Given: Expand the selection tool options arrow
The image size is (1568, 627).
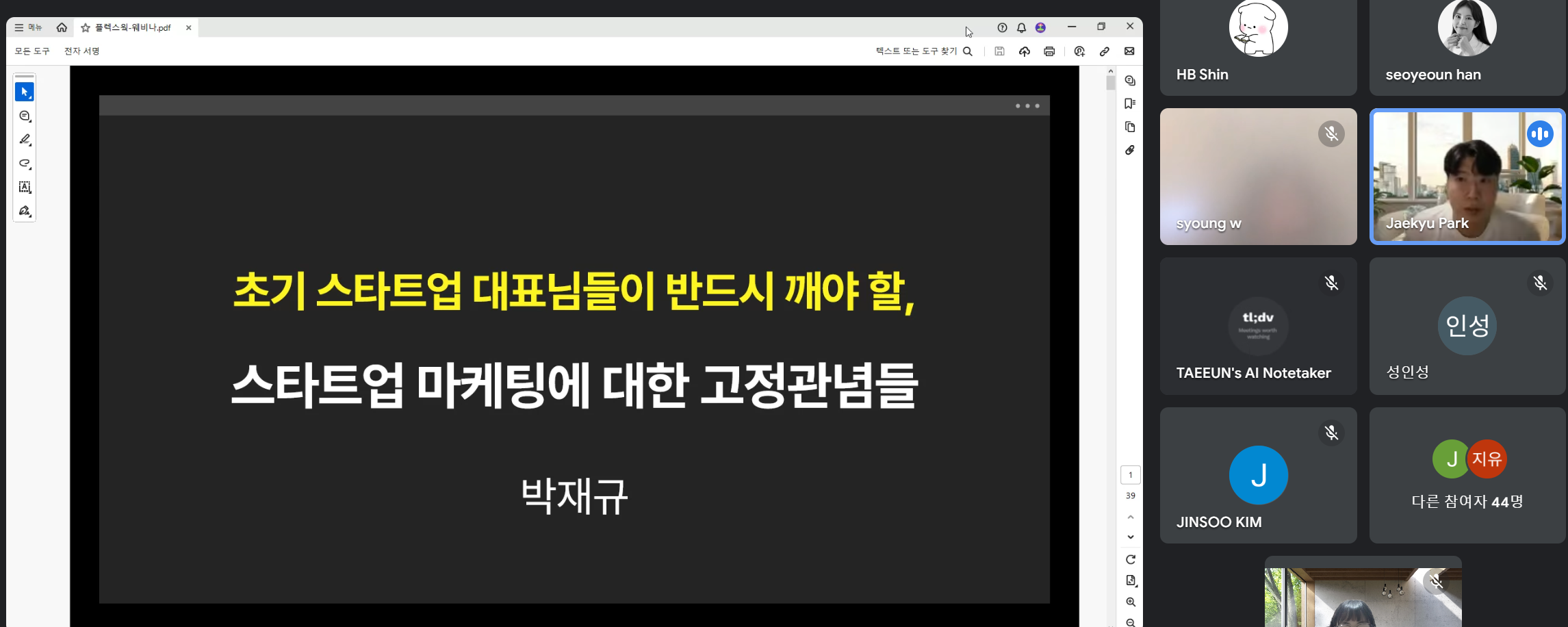Looking at the screenshot, I should click(x=31, y=97).
